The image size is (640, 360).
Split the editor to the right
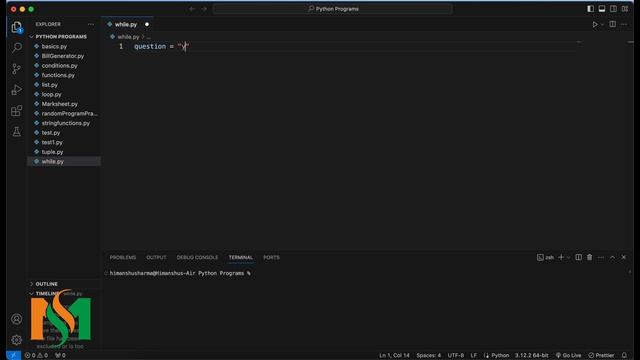(x=613, y=24)
